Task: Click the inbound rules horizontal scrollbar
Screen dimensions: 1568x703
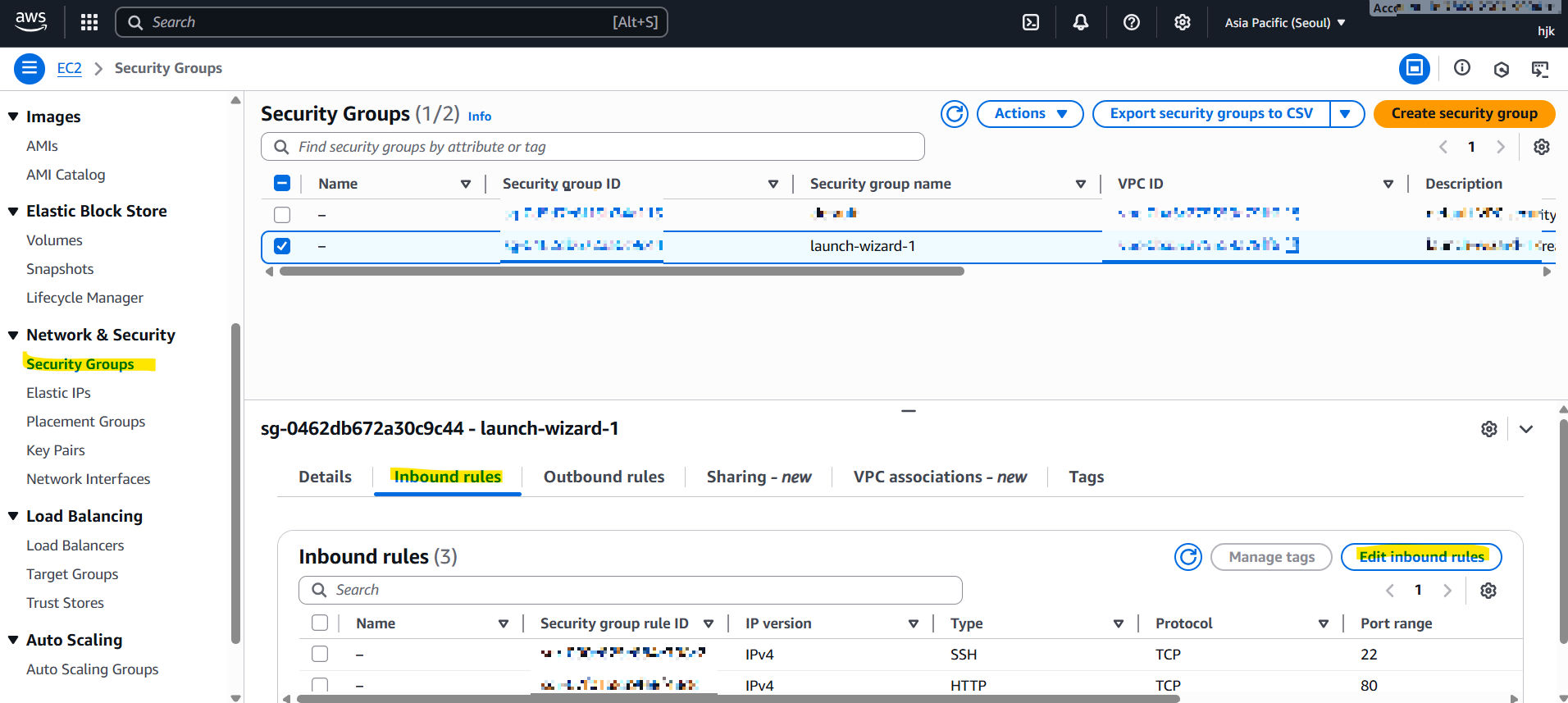Action: pyautogui.click(x=738, y=699)
